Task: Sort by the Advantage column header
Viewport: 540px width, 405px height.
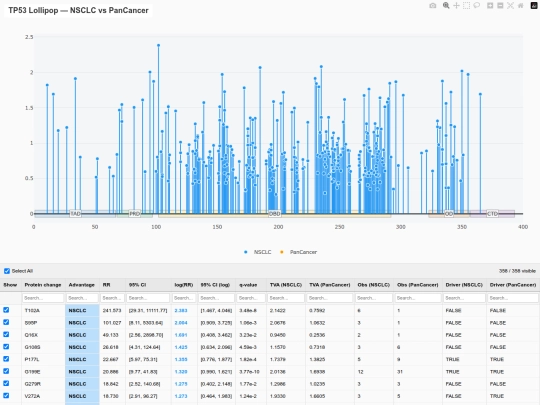Action: point(81,285)
